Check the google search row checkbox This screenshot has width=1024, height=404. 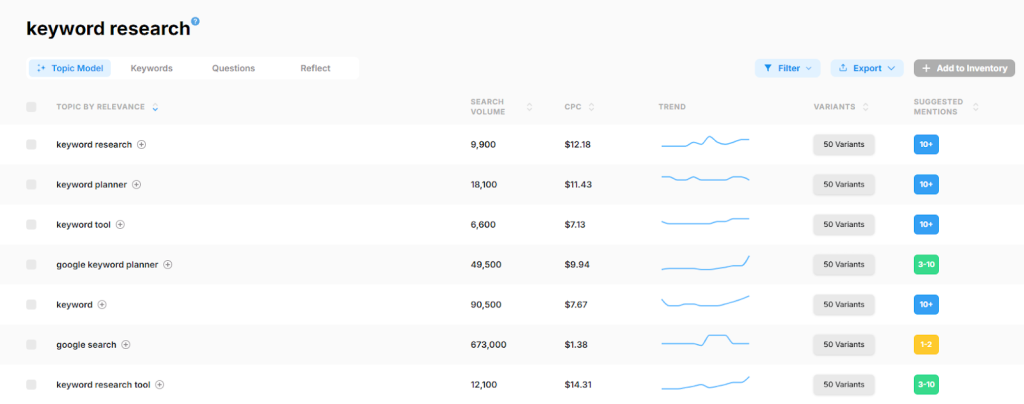click(31, 344)
